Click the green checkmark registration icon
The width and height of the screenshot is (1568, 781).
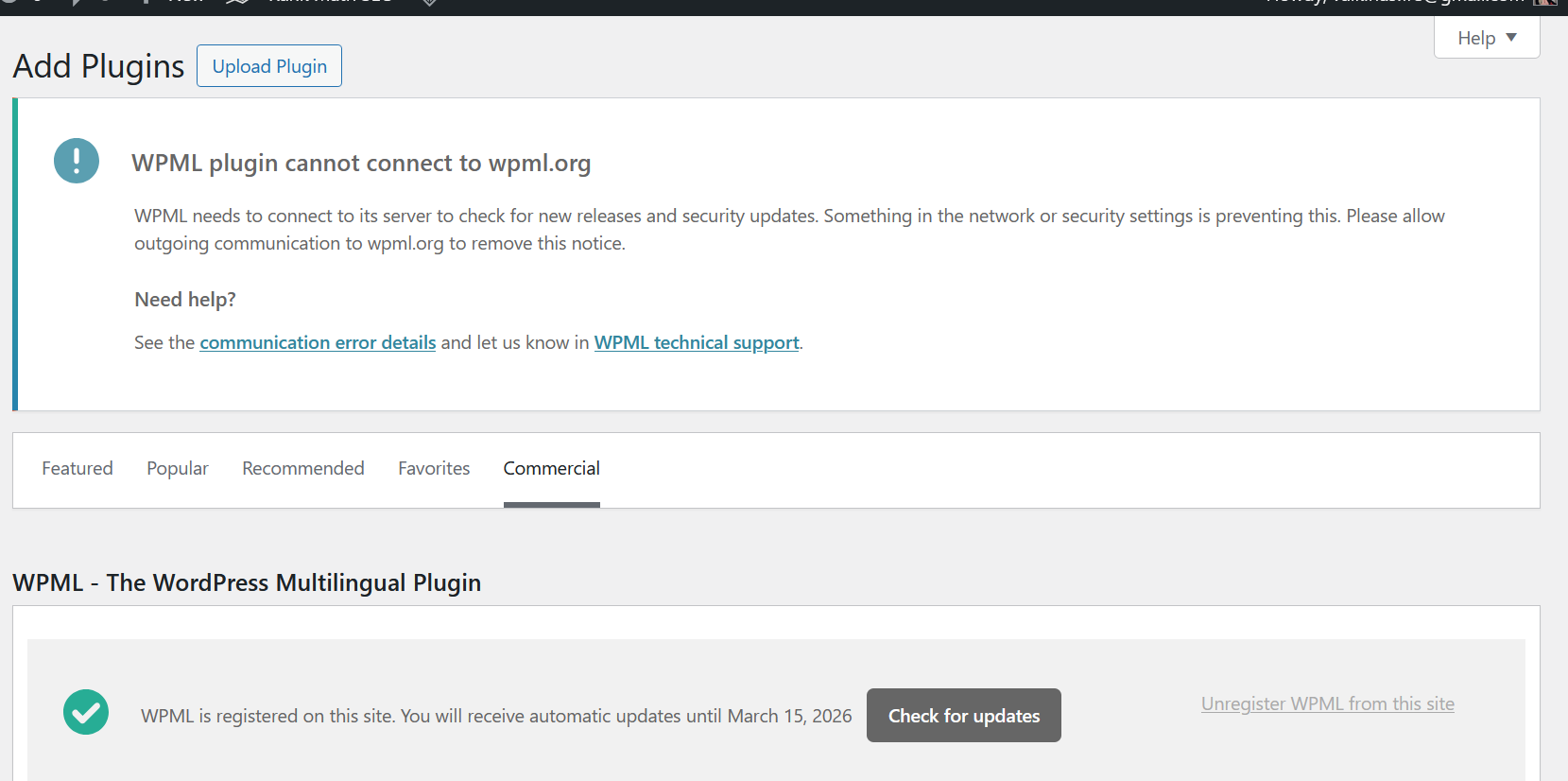tap(86, 712)
